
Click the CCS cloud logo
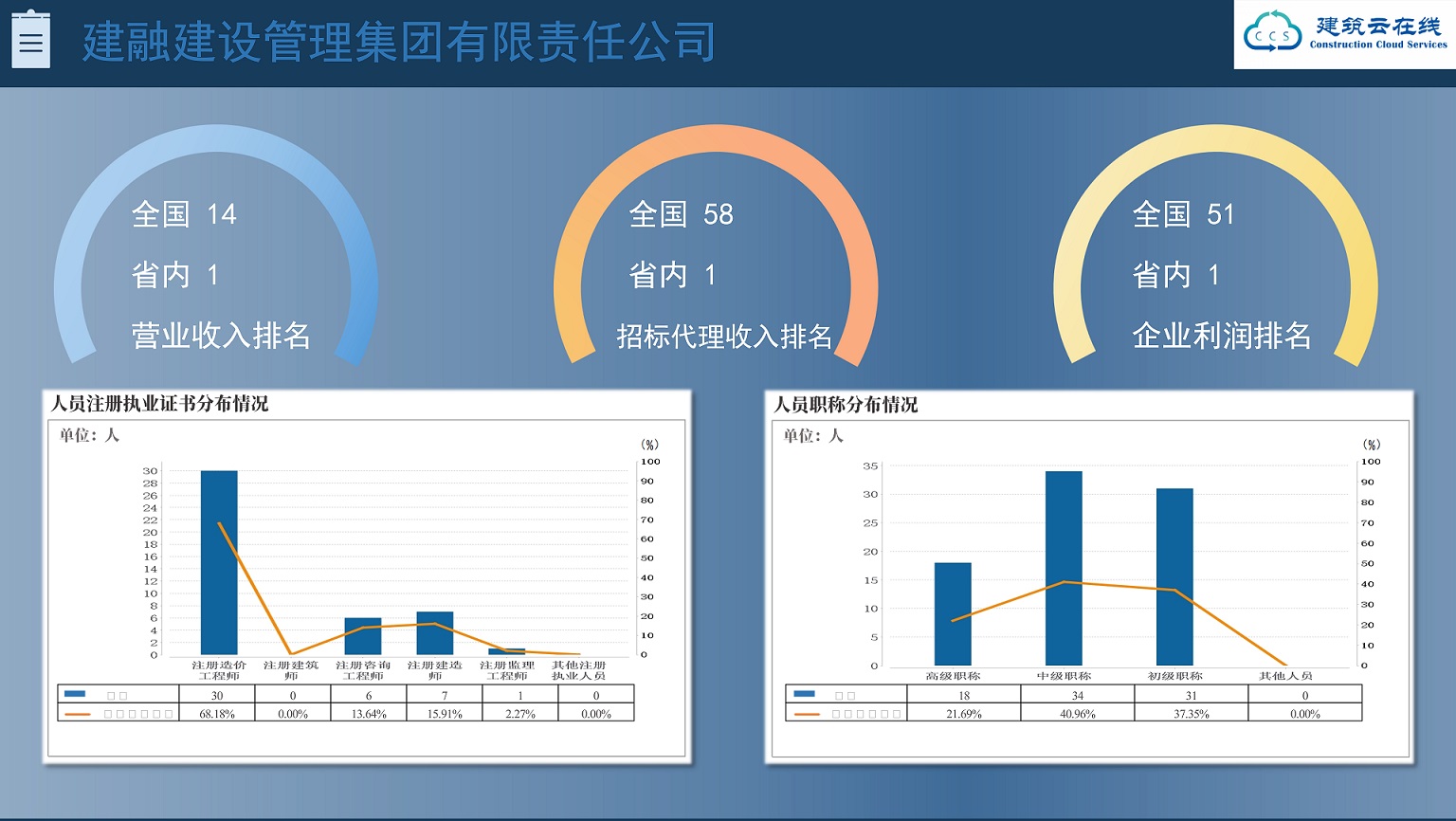pyautogui.click(x=1272, y=33)
